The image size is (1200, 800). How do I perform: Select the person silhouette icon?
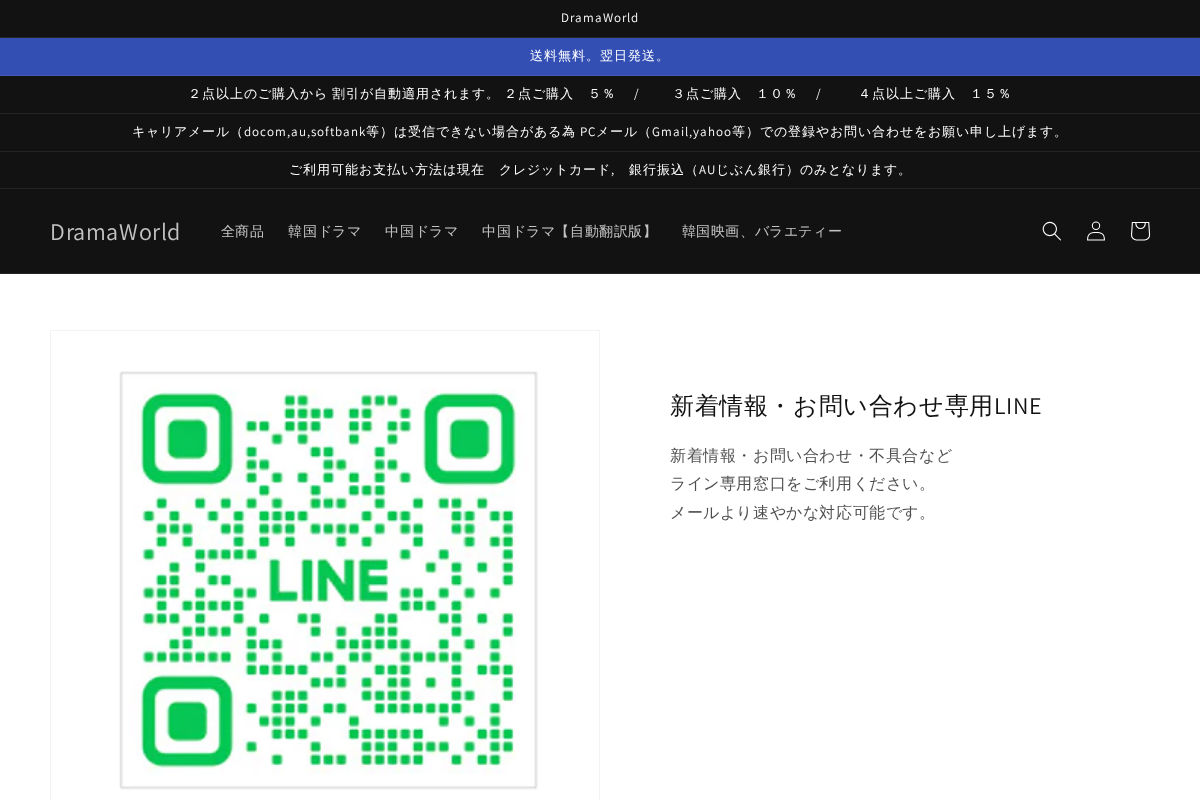tap(1095, 231)
